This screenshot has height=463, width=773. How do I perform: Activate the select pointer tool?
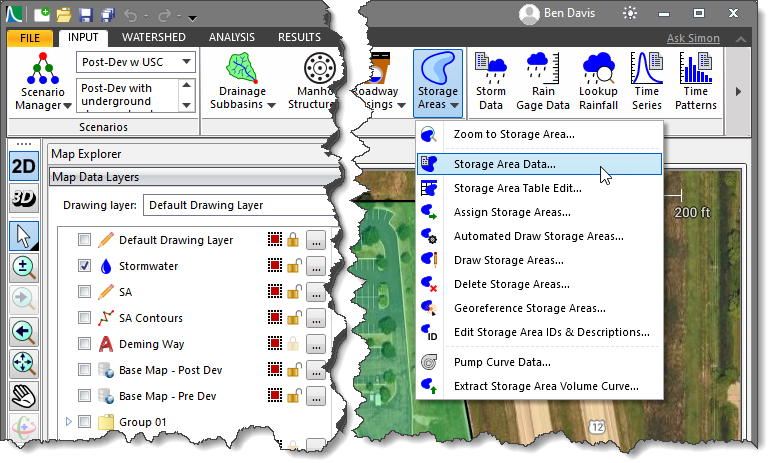23,236
